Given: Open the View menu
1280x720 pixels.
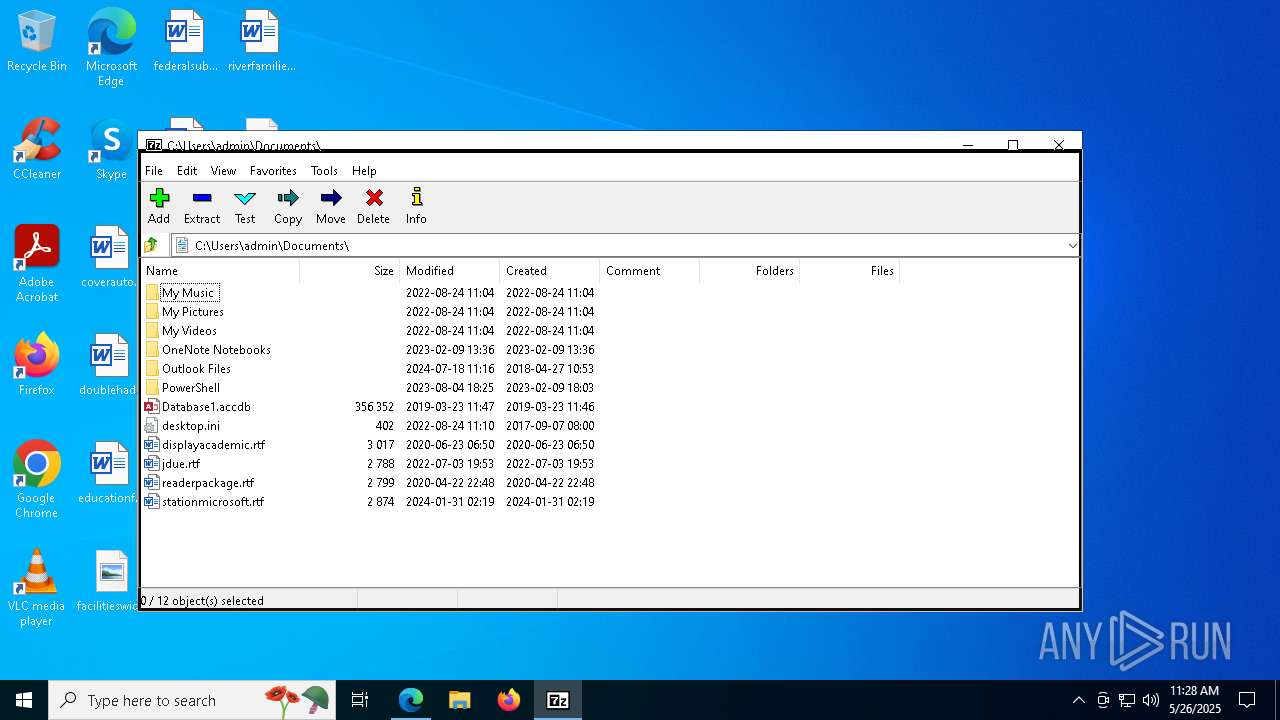Looking at the screenshot, I should pyautogui.click(x=223, y=171).
